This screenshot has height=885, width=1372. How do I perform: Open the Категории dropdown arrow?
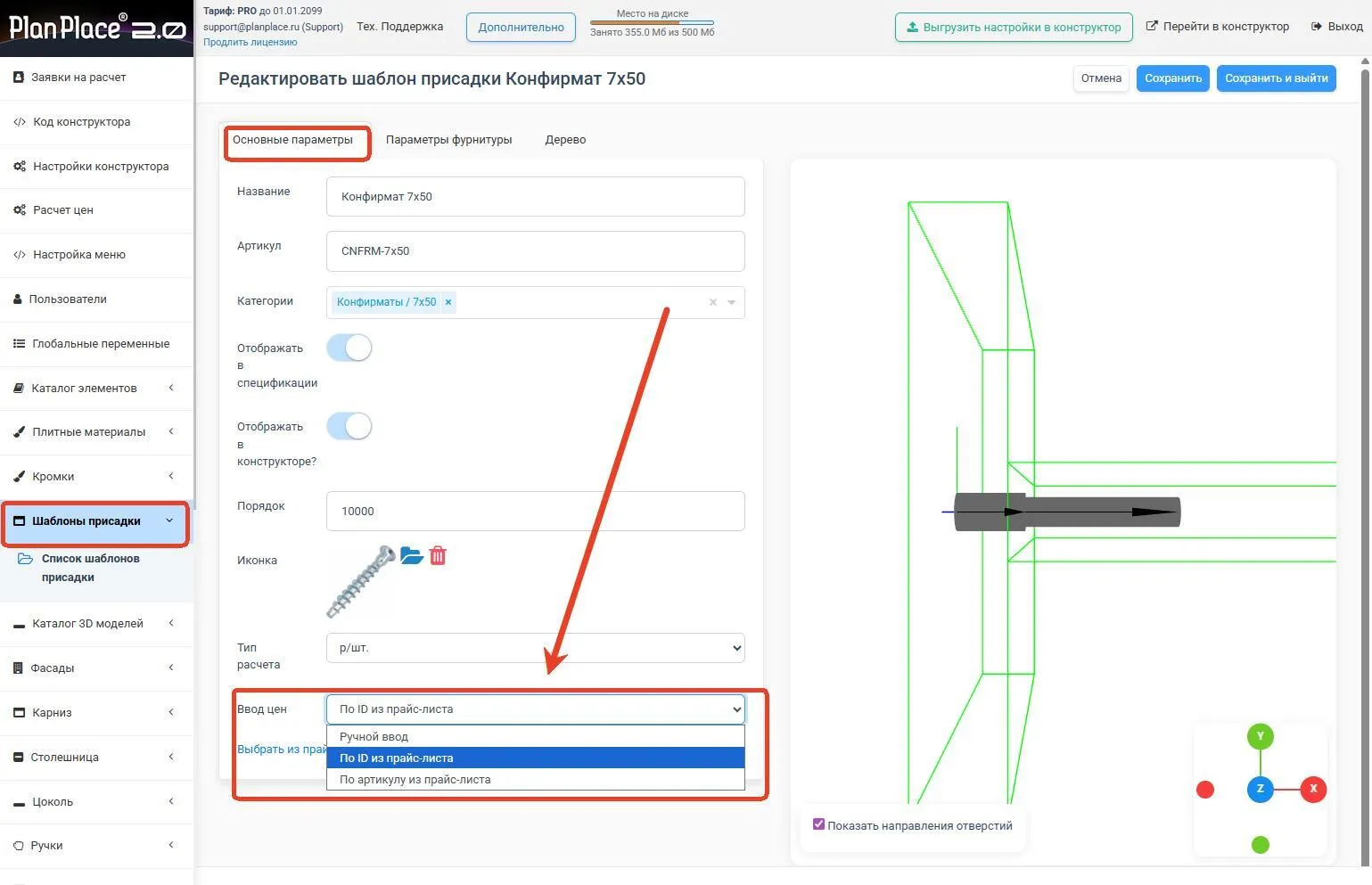tap(731, 302)
